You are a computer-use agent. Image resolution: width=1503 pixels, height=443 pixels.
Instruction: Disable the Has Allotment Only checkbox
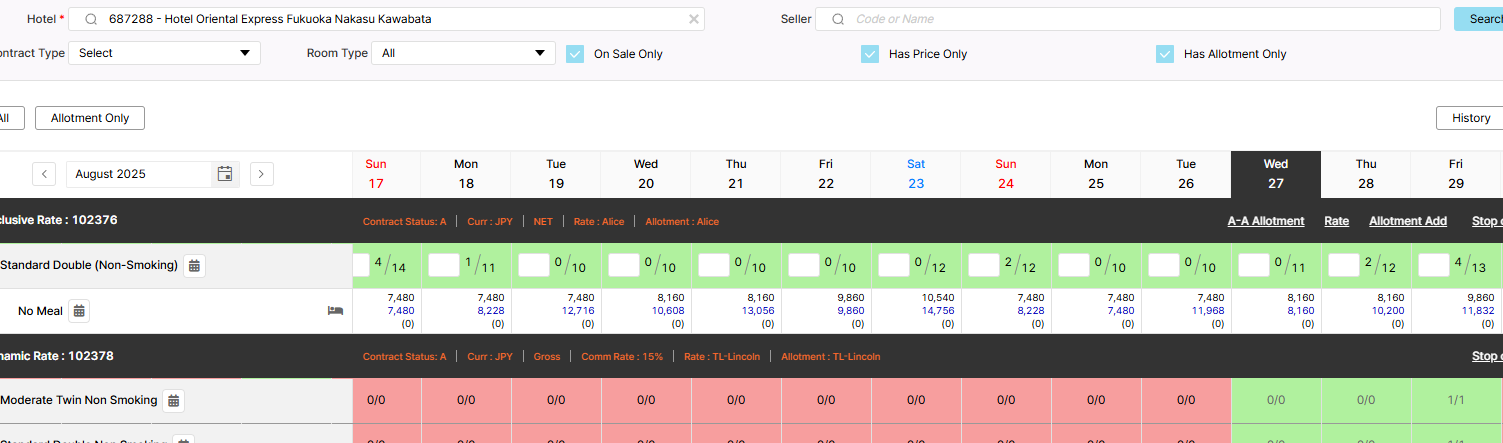click(1165, 54)
